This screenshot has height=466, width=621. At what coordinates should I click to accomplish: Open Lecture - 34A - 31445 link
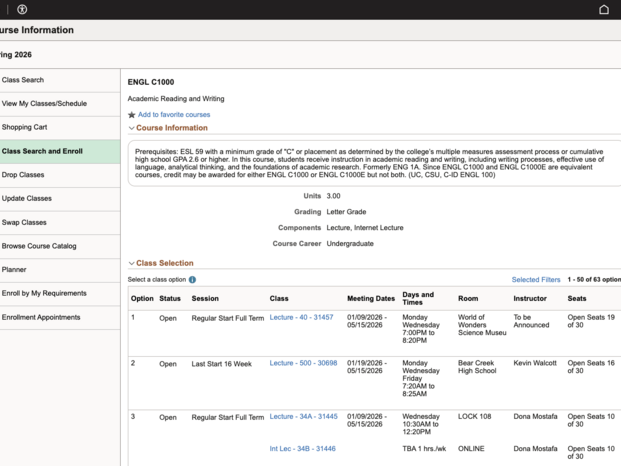303,417
